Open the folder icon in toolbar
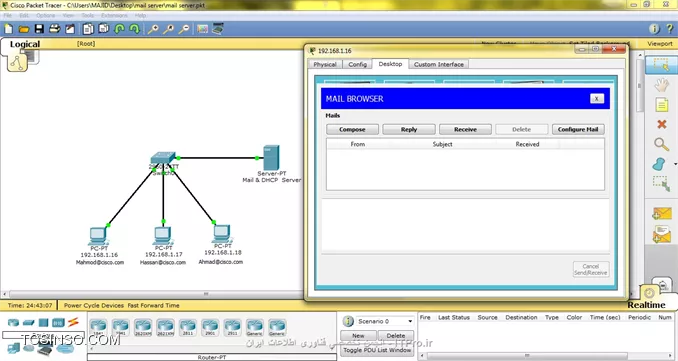678x361 pixels. (24, 29)
